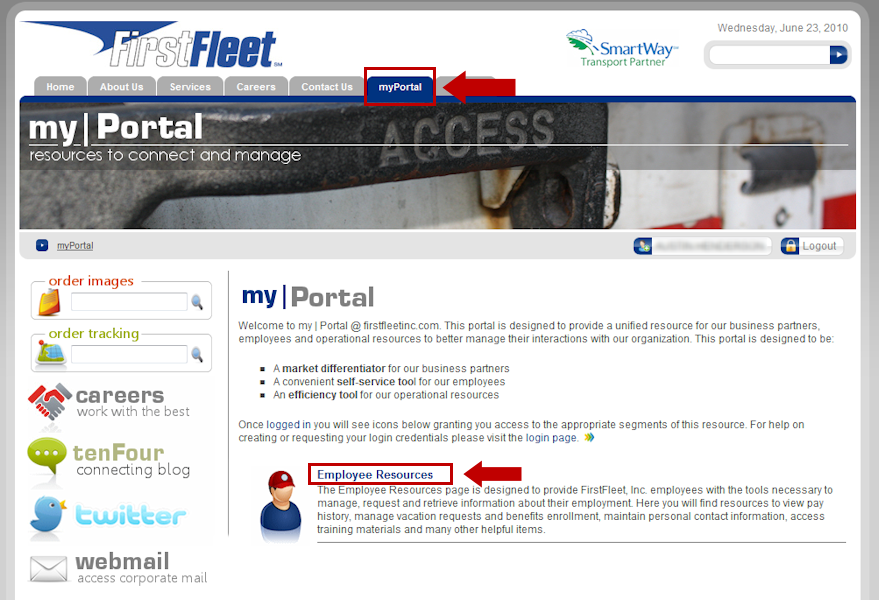Click the Twitter bird icon

coord(48,514)
